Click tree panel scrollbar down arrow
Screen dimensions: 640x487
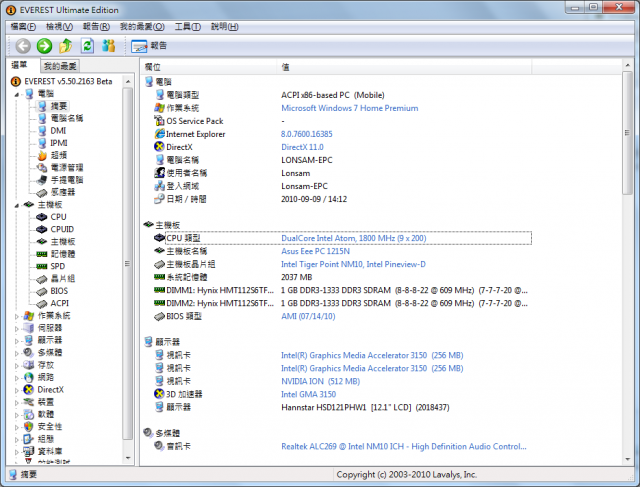(x=128, y=458)
